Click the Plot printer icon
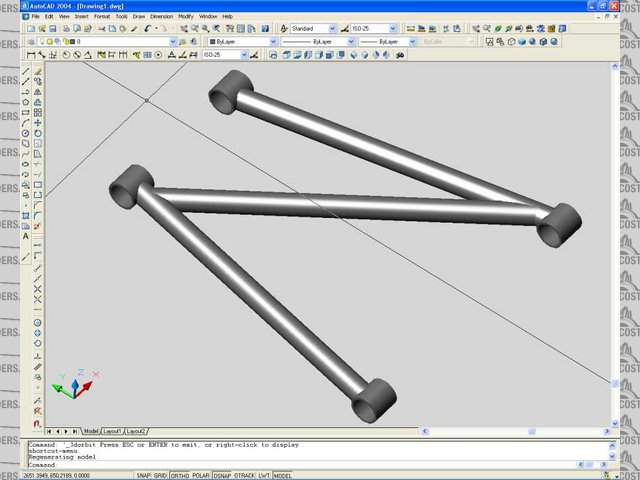Image resolution: width=640 pixels, height=480 pixels. pos(66,29)
